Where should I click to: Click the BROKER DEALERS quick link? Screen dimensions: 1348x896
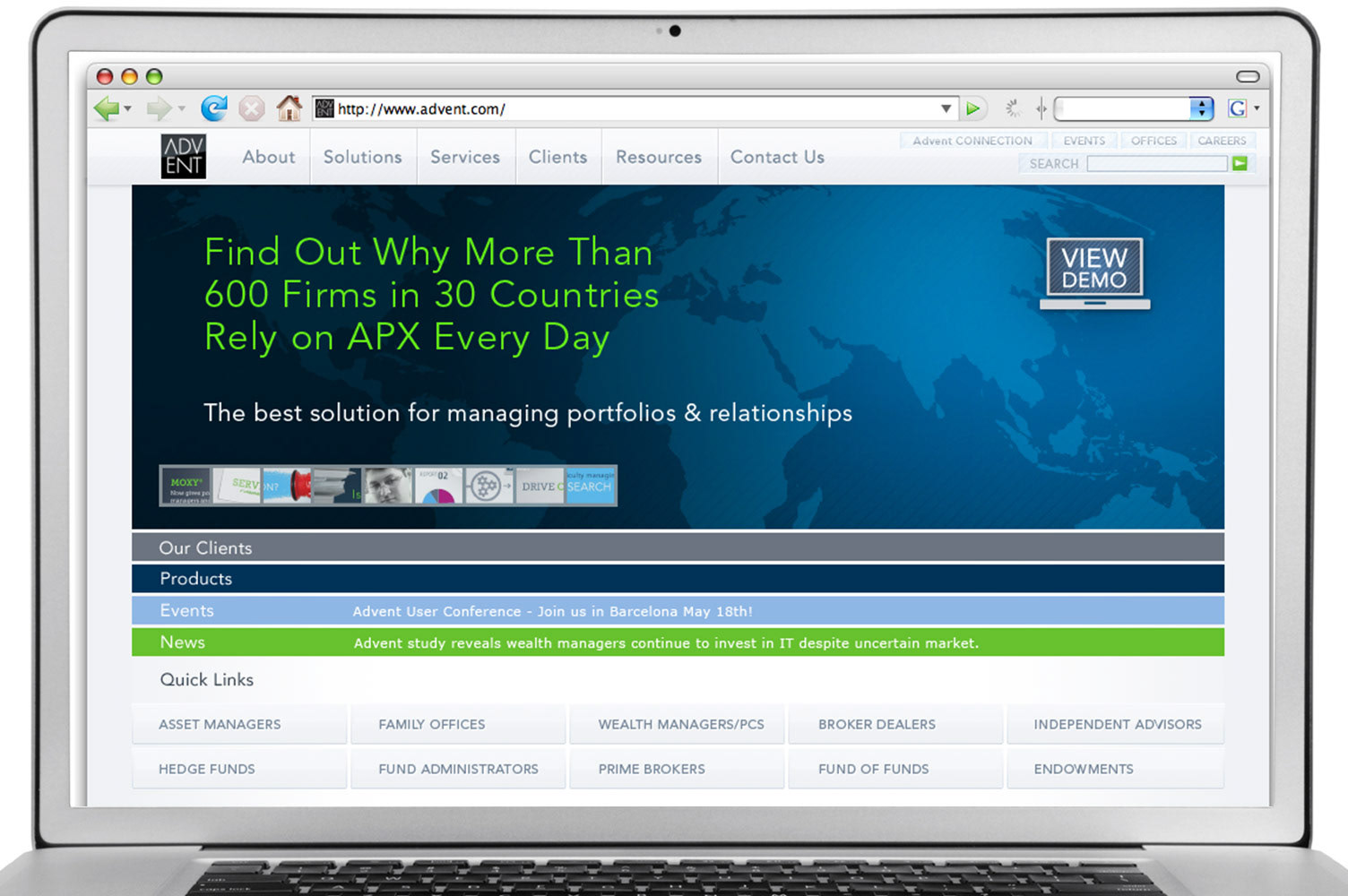coord(895,724)
